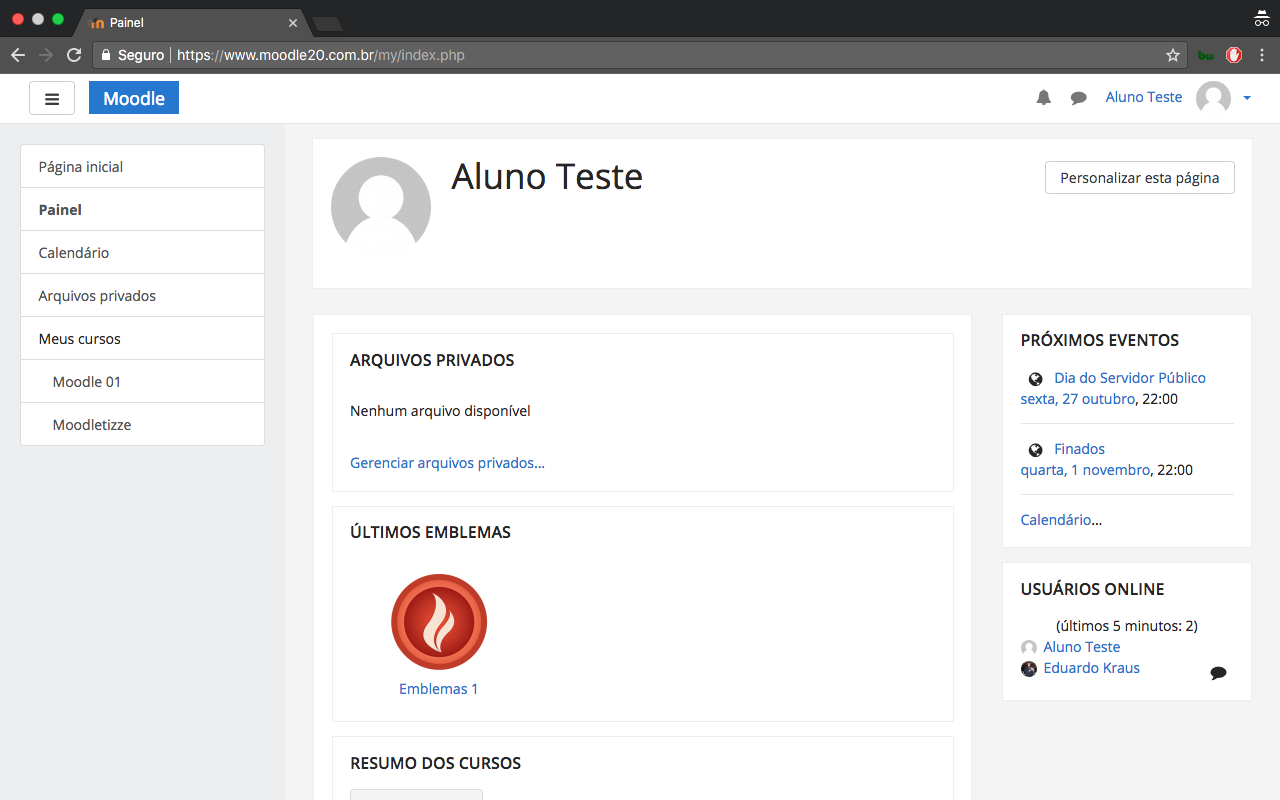
Task: Click the red flame badge image
Action: (x=439, y=622)
